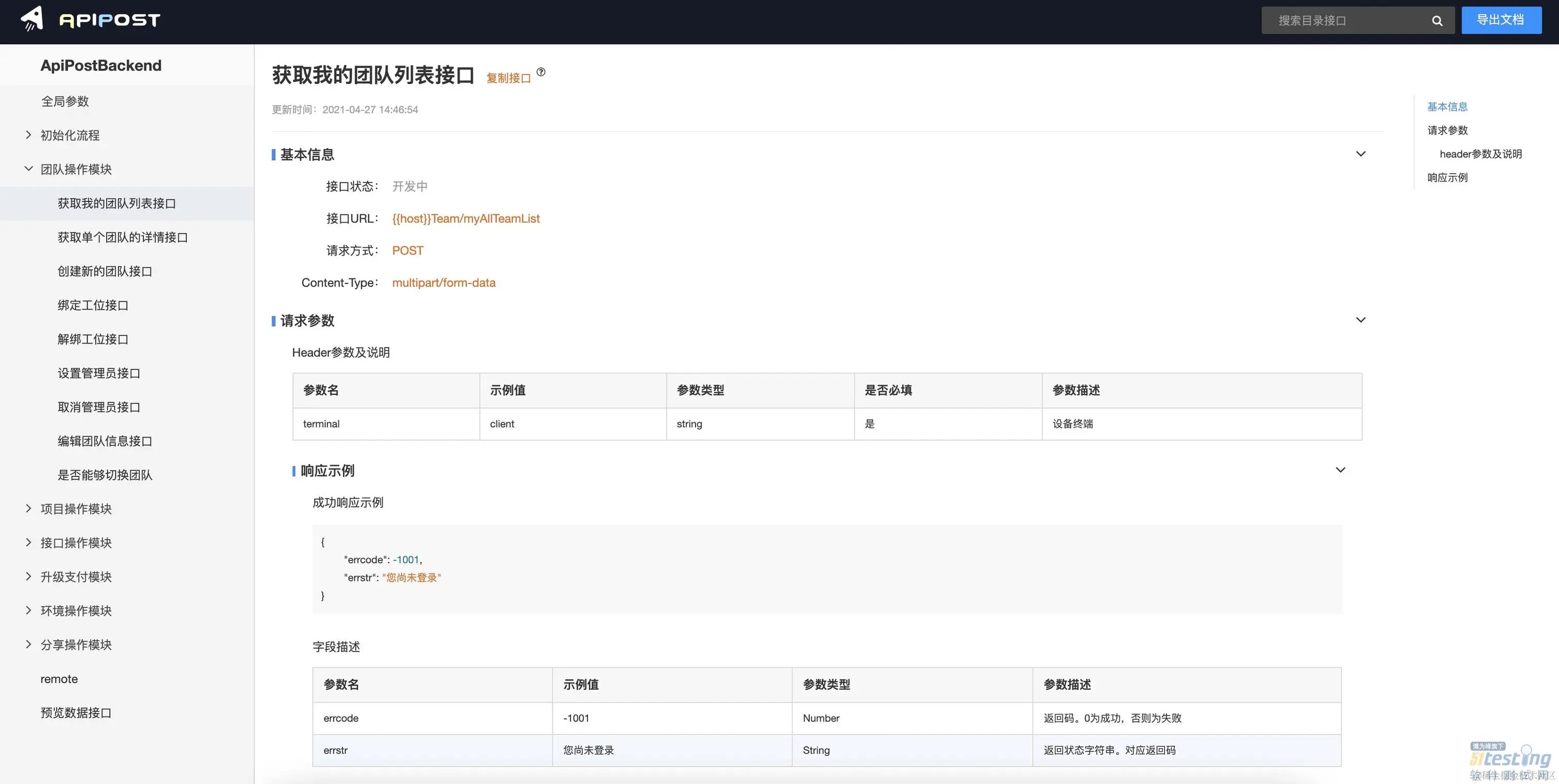Jump to 请求参数 in outline
1559x784 pixels.
1447,130
